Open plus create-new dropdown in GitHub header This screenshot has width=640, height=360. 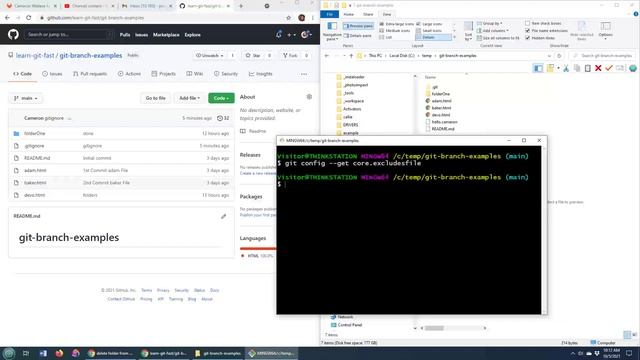click(x=291, y=35)
